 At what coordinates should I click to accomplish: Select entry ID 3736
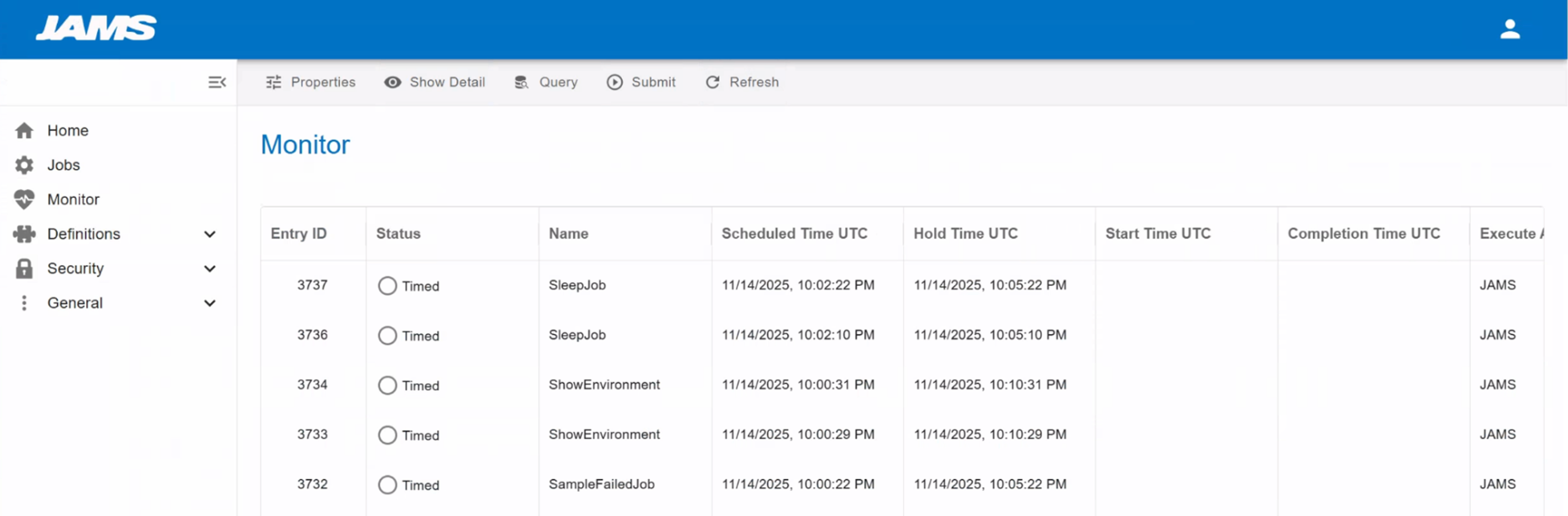click(x=312, y=335)
